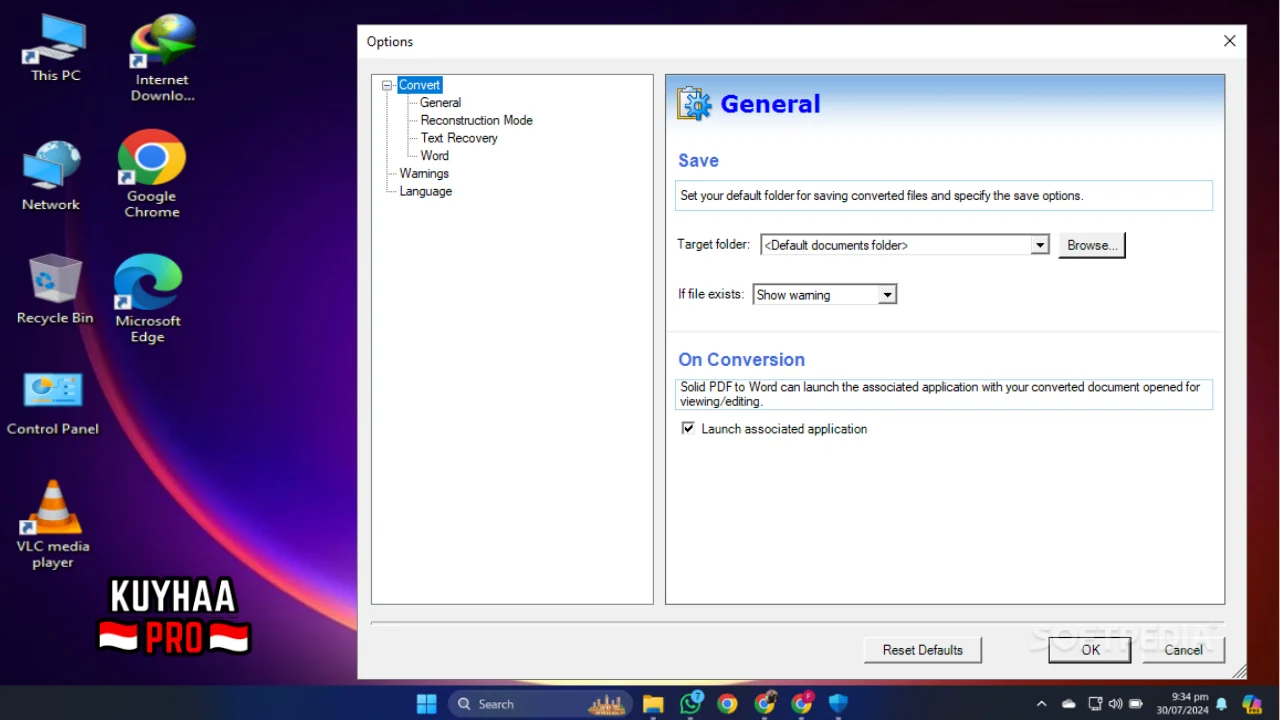Select Convert in options tree
The height and width of the screenshot is (720, 1280).
point(420,85)
